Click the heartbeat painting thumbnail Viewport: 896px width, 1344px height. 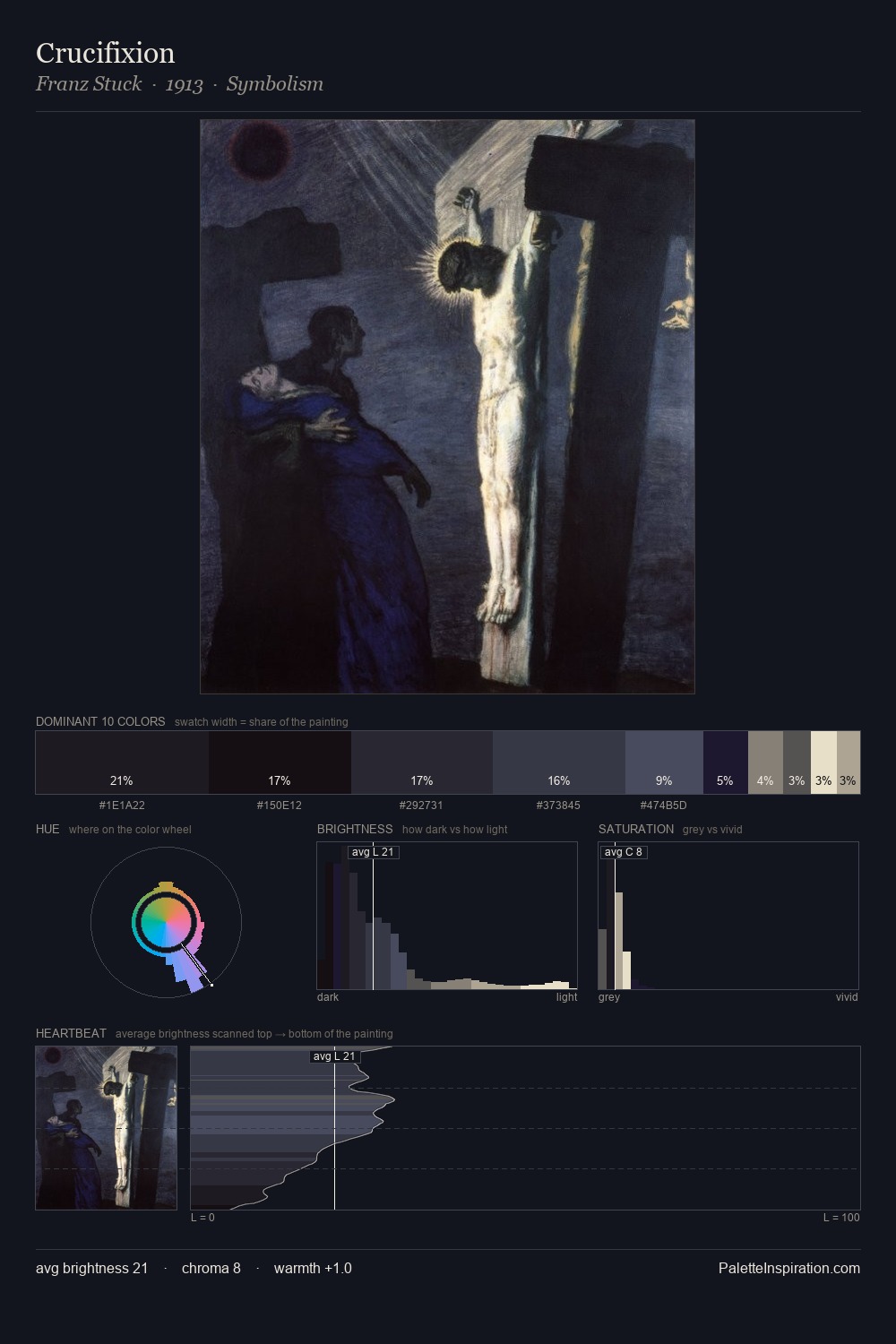[x=107, y=1128]
